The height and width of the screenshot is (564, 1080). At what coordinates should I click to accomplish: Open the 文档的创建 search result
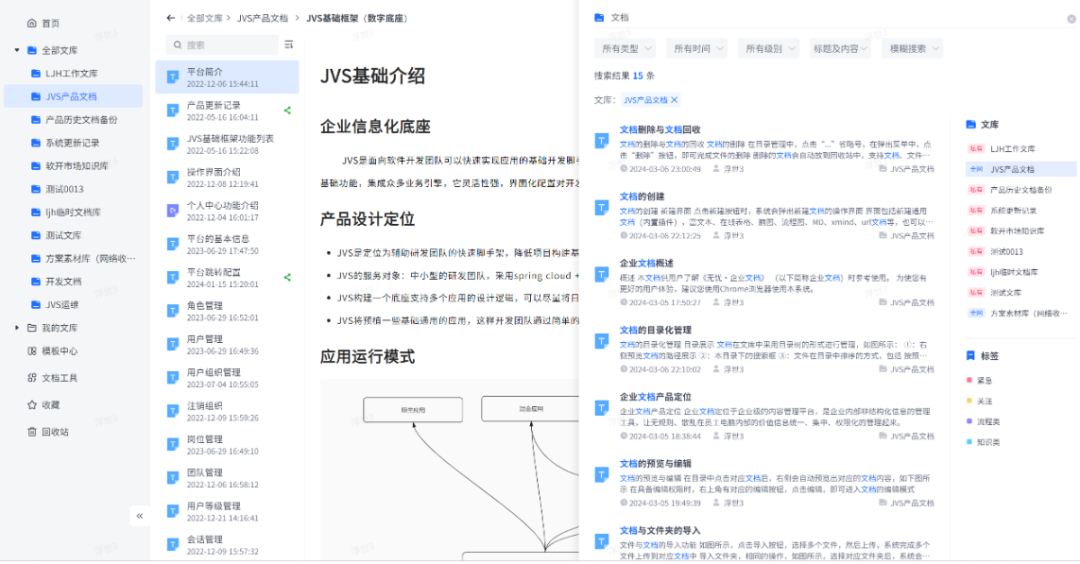point(642,197)
